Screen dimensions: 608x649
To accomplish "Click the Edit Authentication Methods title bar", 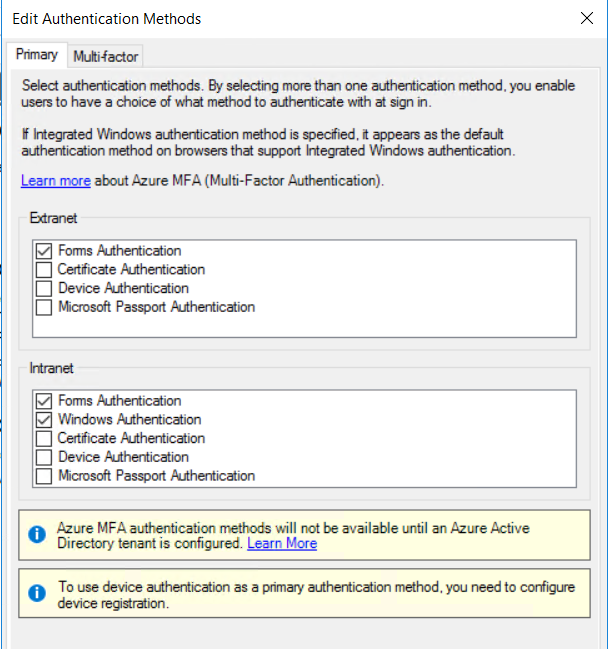I will pos(300,18).
